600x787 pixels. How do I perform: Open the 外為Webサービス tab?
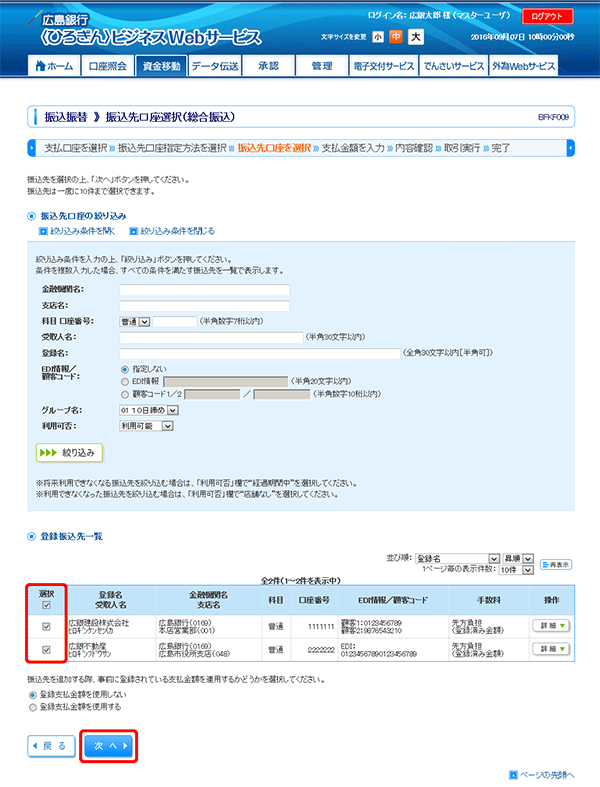click(524, 66)
